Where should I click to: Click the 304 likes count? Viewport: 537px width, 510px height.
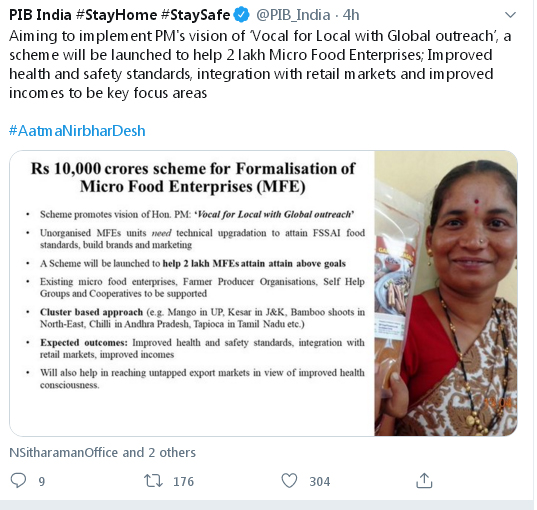tap(320, 482)
